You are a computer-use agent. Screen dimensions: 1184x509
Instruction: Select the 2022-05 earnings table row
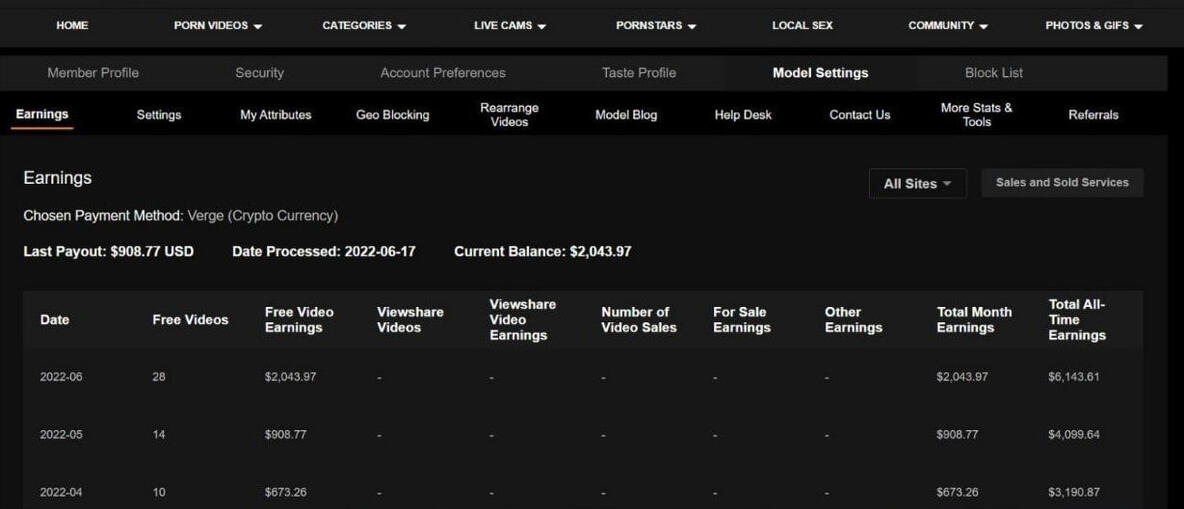tap(582, 435)
